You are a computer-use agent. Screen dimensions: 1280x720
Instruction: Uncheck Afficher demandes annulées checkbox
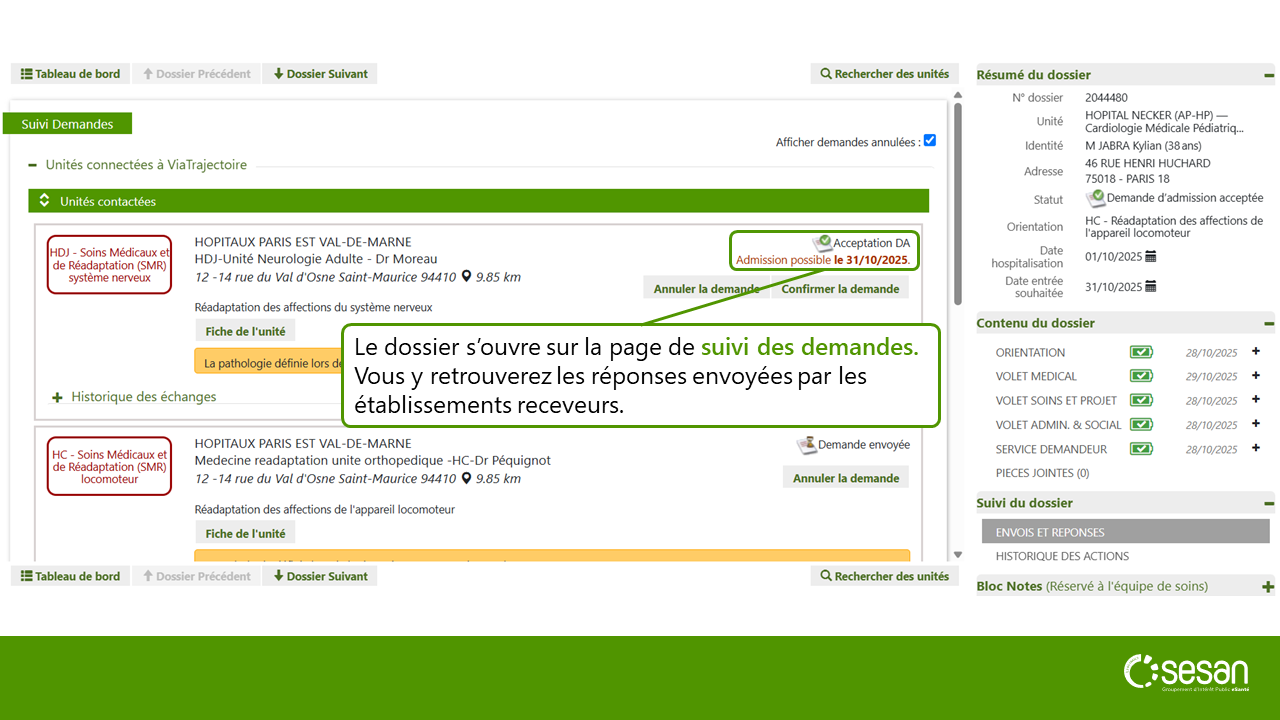[930, 141]
